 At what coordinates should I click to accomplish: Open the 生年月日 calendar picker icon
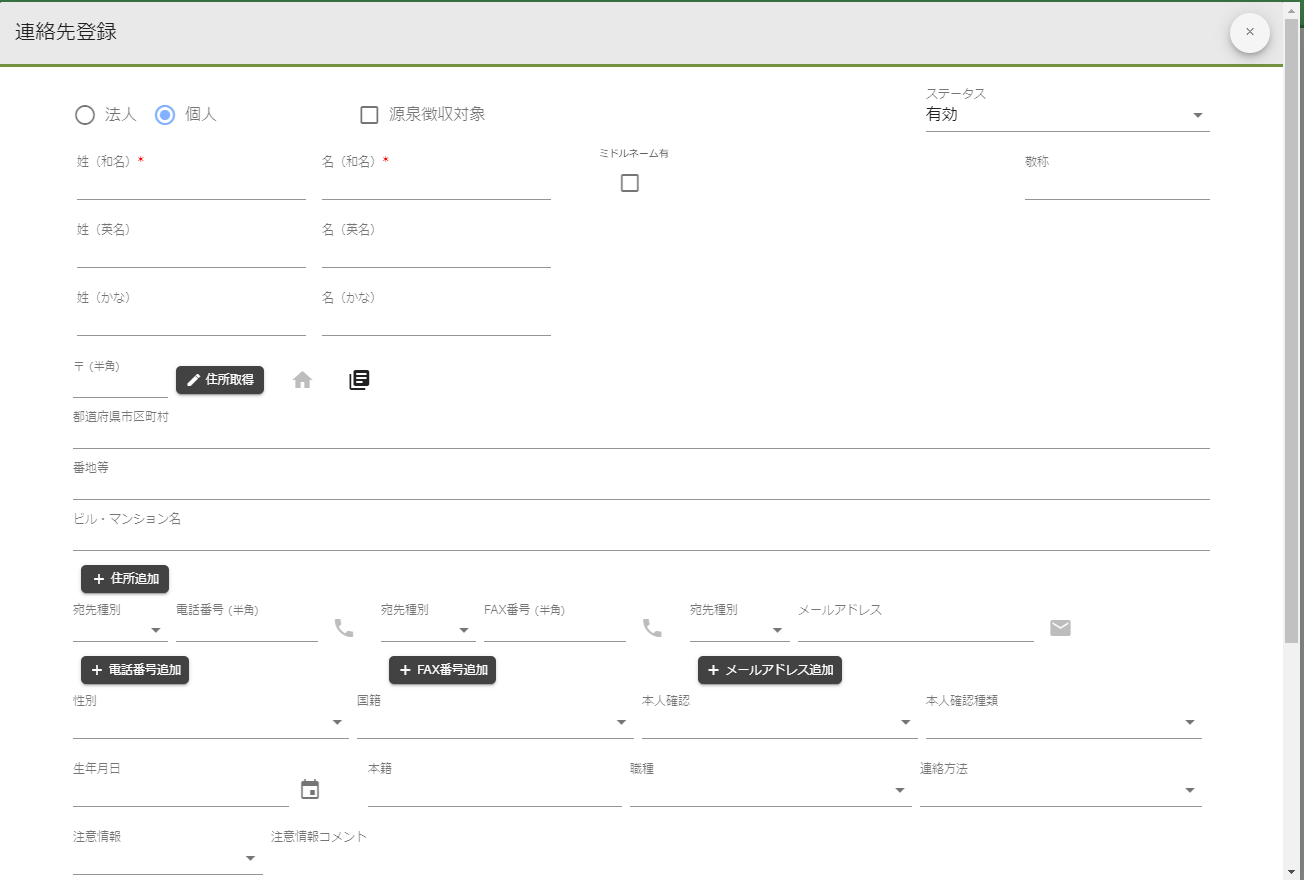[310, 790]
